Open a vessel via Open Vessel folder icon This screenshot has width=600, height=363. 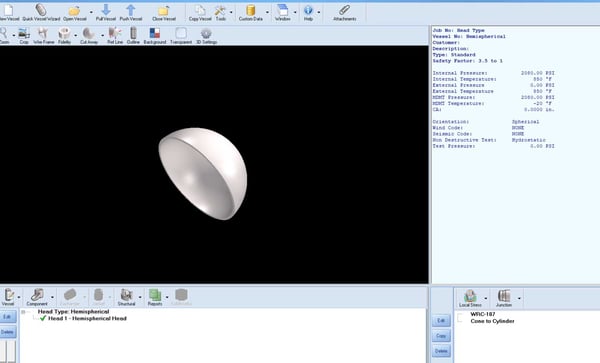[x=74, y=12]
